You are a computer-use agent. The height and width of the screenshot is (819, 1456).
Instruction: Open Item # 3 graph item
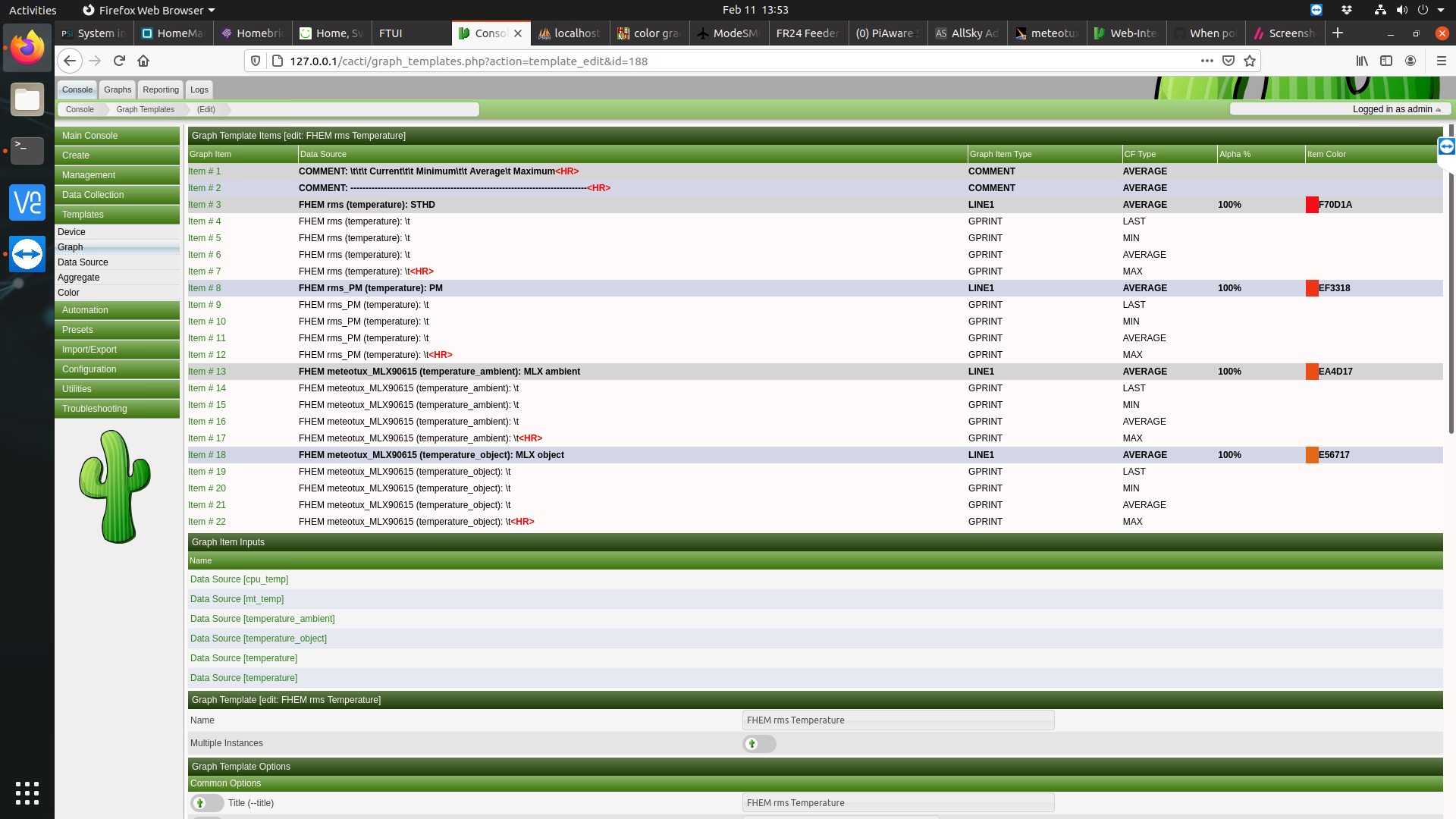coord(205,205)
